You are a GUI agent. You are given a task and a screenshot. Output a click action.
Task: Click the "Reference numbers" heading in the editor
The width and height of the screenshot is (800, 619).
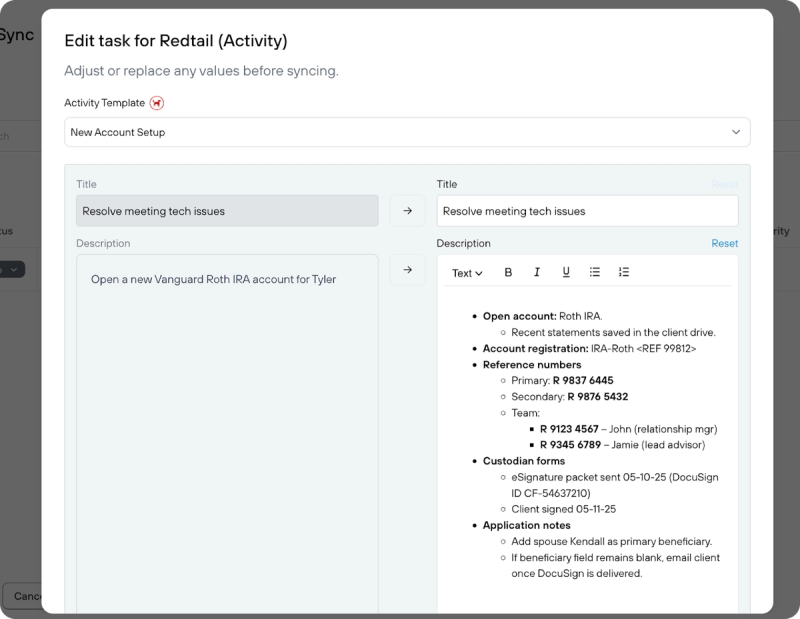[x=531, y=365]
